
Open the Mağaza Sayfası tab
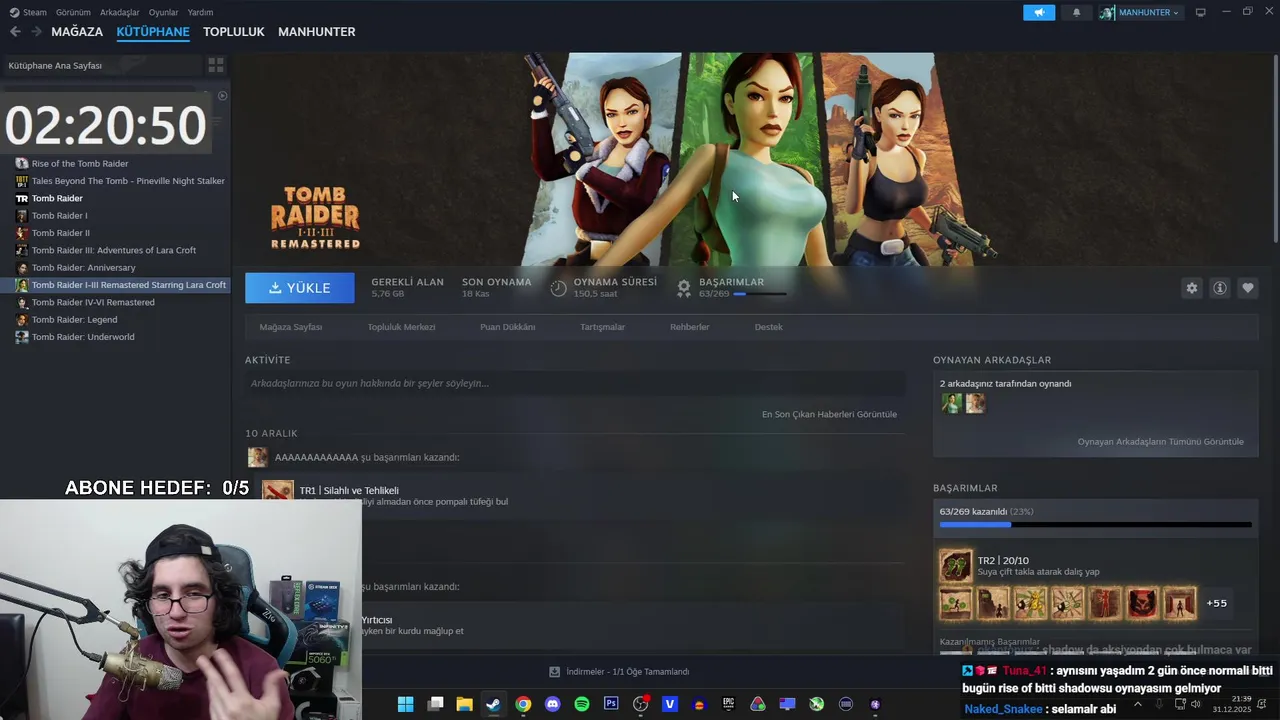pyautogui.click(x=291, y=327)
